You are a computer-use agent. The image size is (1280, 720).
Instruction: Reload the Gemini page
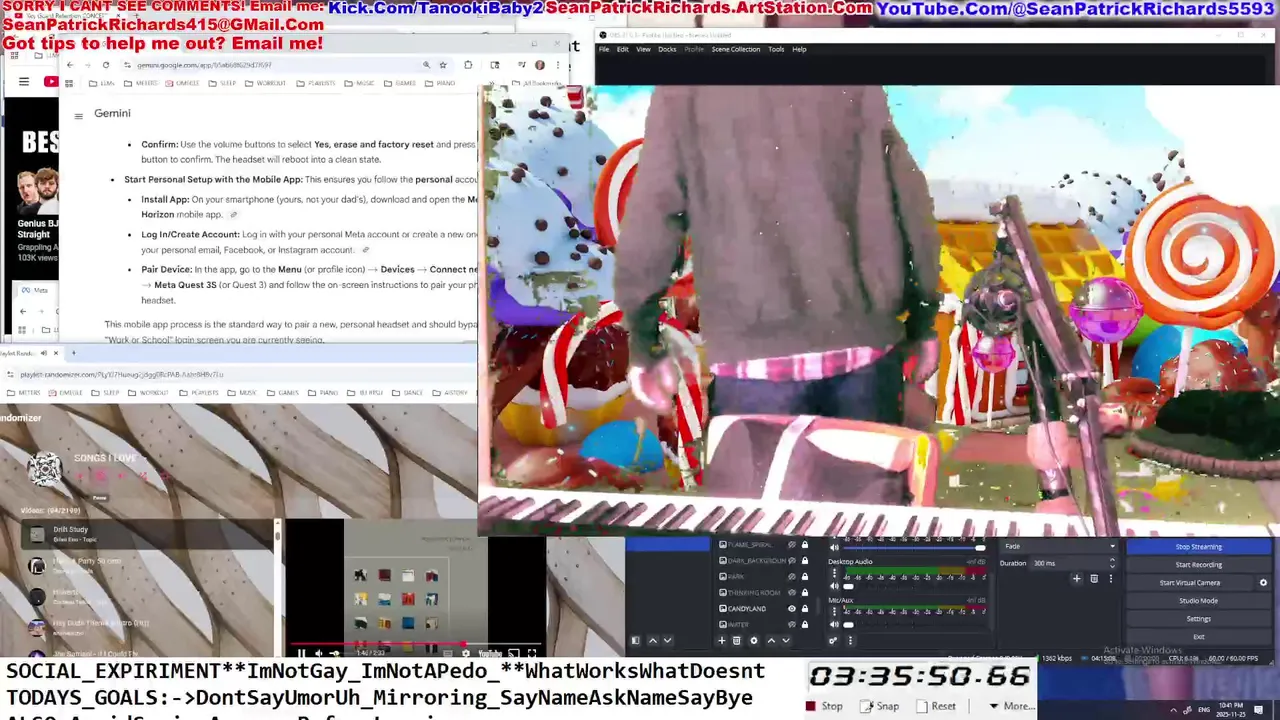pyautogui.click(x=106, y=65)
